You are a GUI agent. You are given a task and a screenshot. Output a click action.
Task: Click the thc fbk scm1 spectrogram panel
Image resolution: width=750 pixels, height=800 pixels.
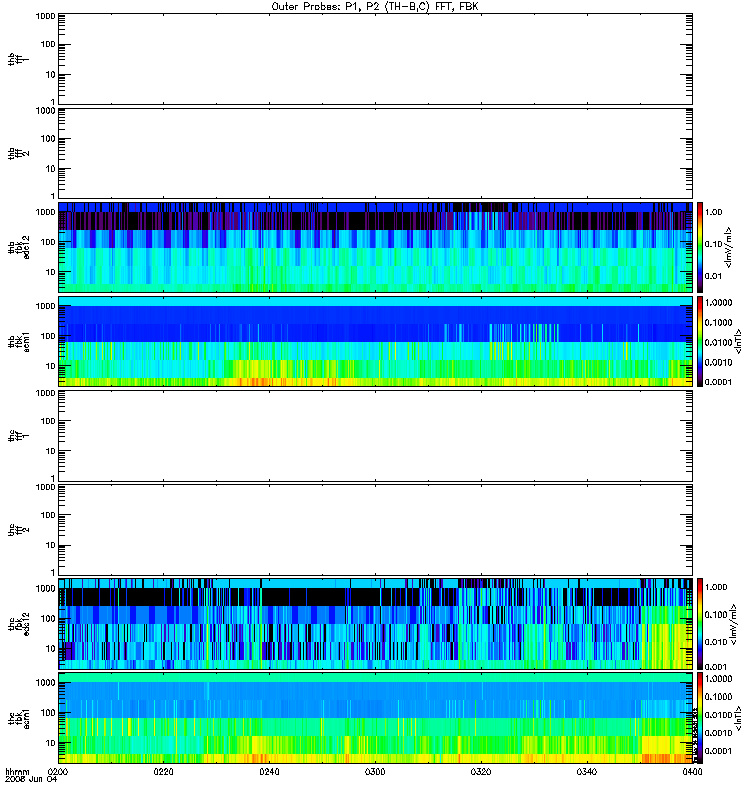coord(375,718)
